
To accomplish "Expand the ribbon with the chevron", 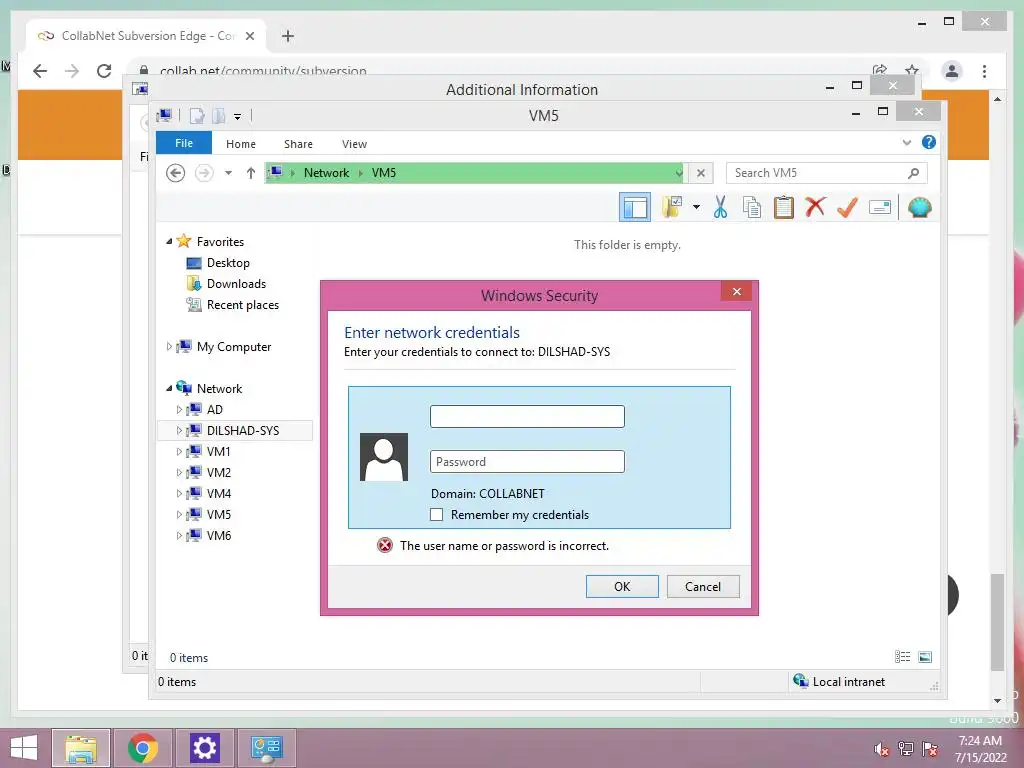I will pyautogui.click(x=906, y=142).
